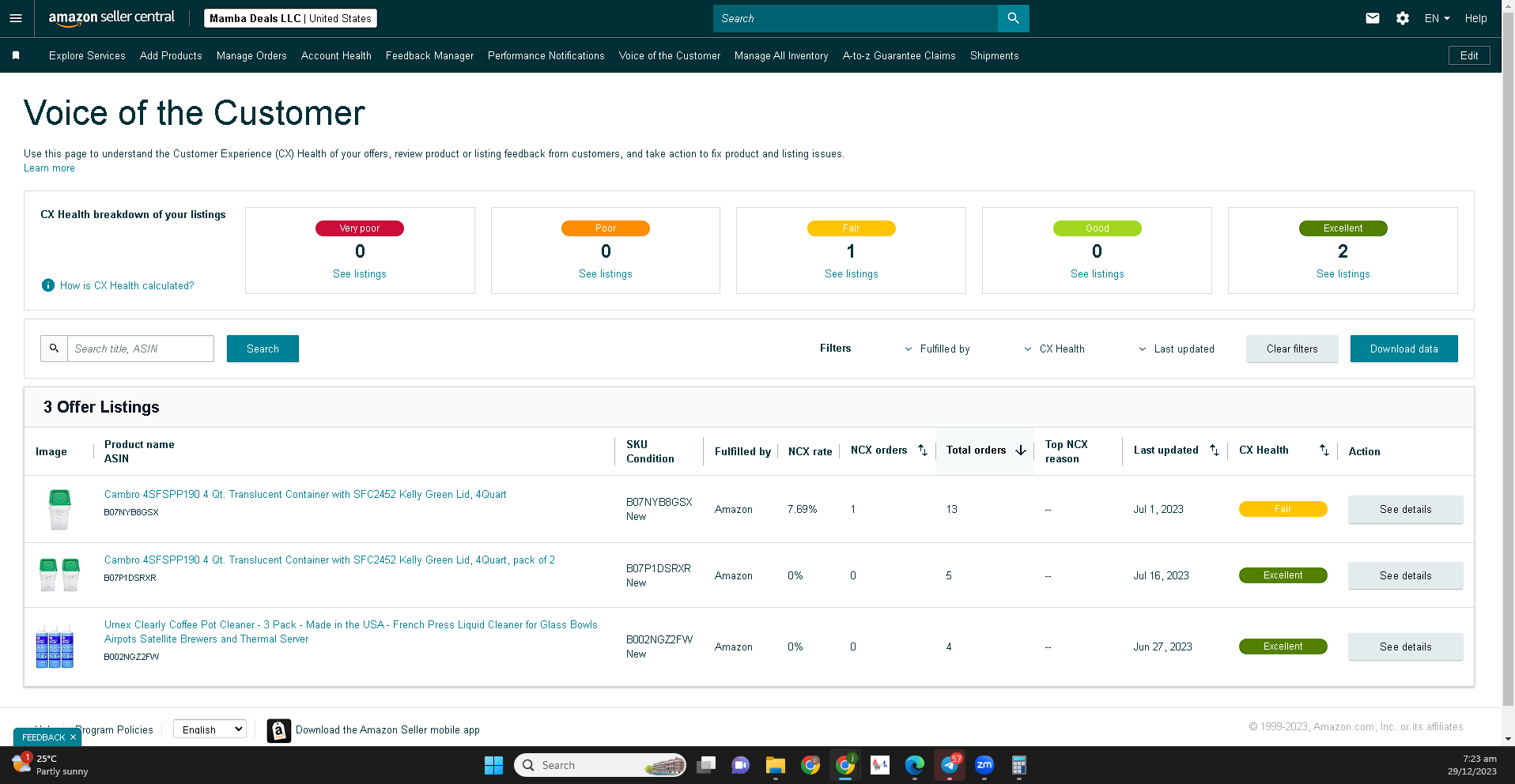This screenshot has width=1515, height=784.
Task: Navigate to Account Health
Action: click(x=336, y=55)
